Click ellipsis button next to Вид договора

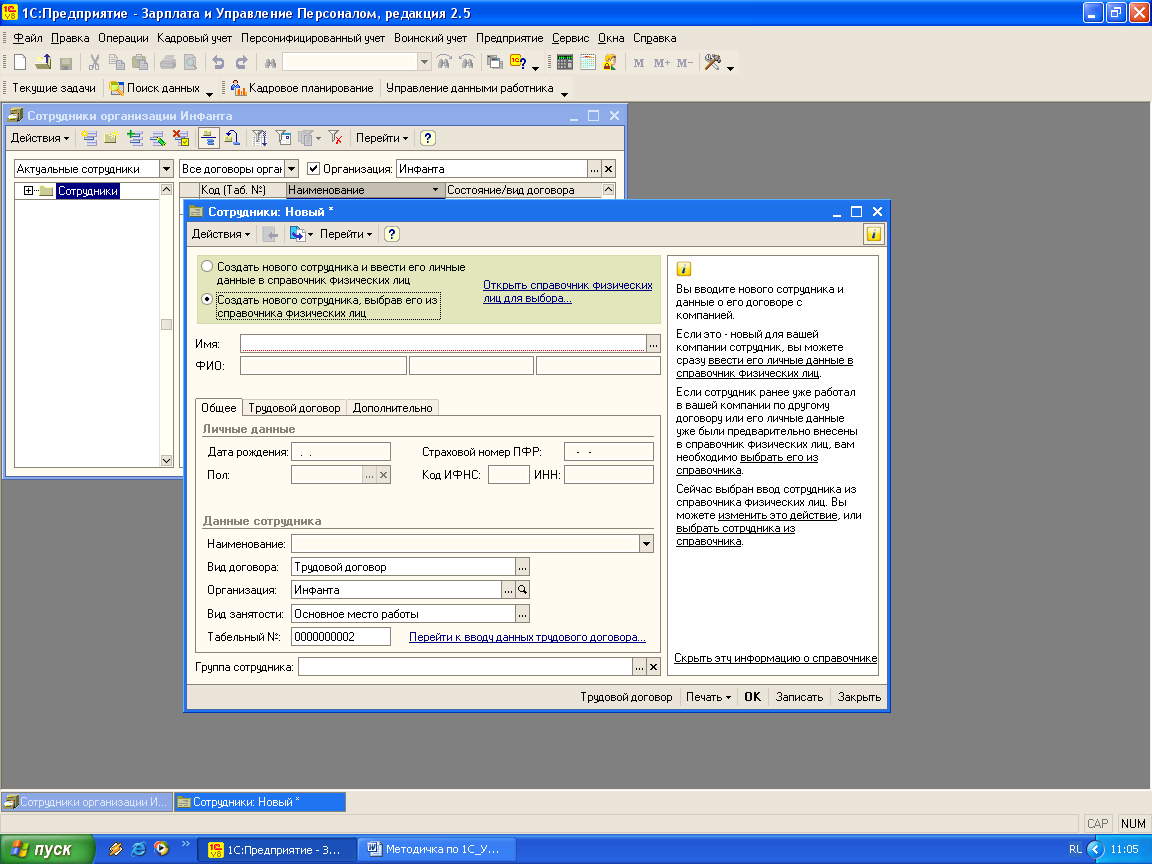coord(522,567)
